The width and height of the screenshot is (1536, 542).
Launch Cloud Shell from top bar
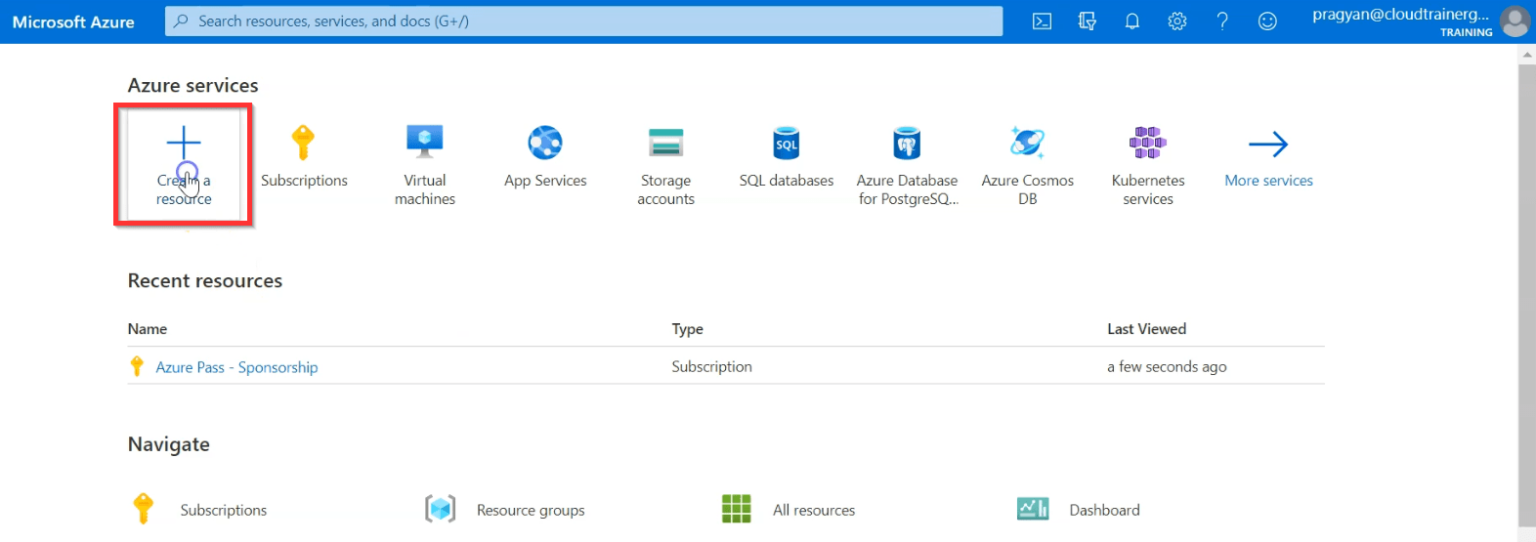(x=1042, y=21)
